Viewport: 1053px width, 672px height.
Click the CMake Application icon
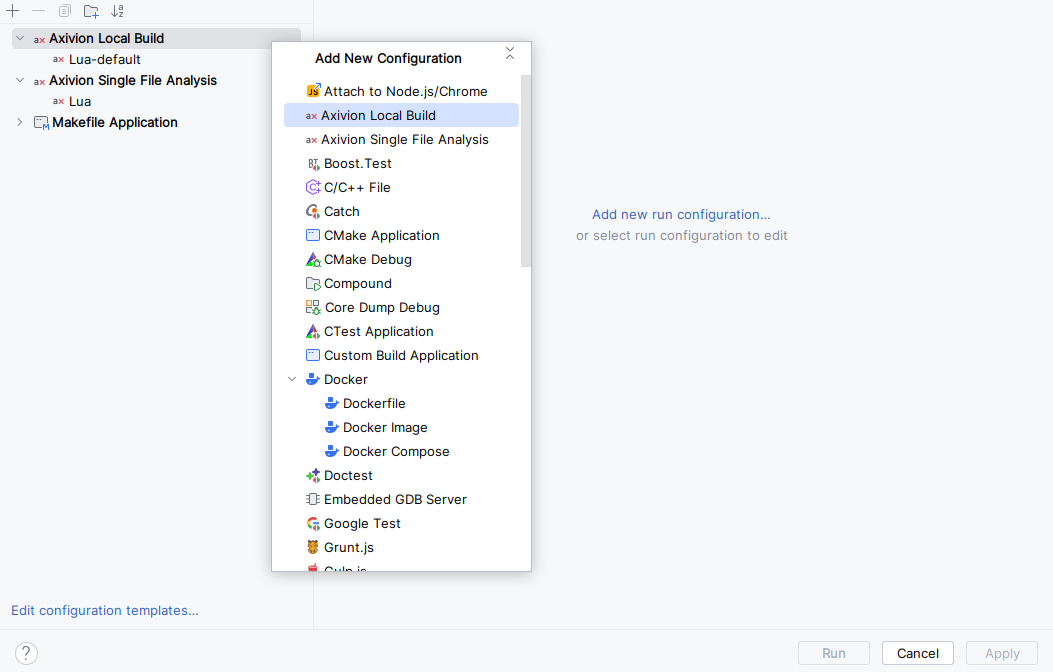pos(313,236)
